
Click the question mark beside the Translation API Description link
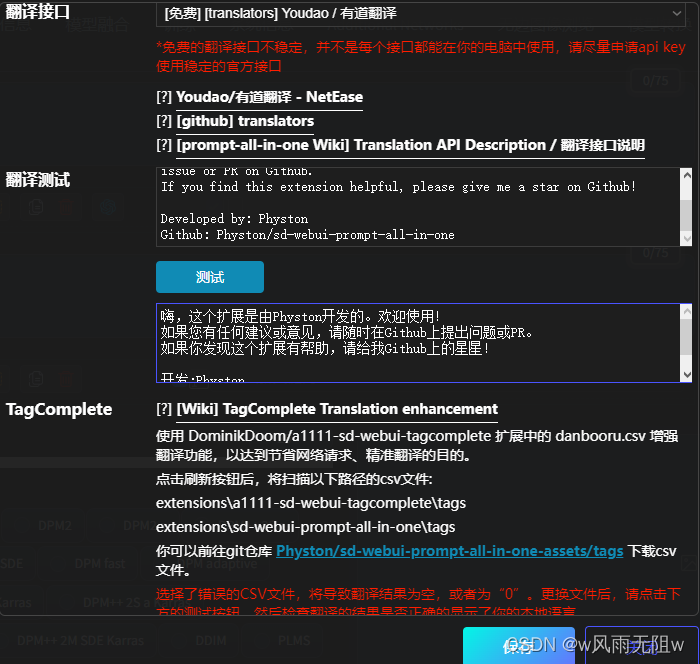(164, 145)
